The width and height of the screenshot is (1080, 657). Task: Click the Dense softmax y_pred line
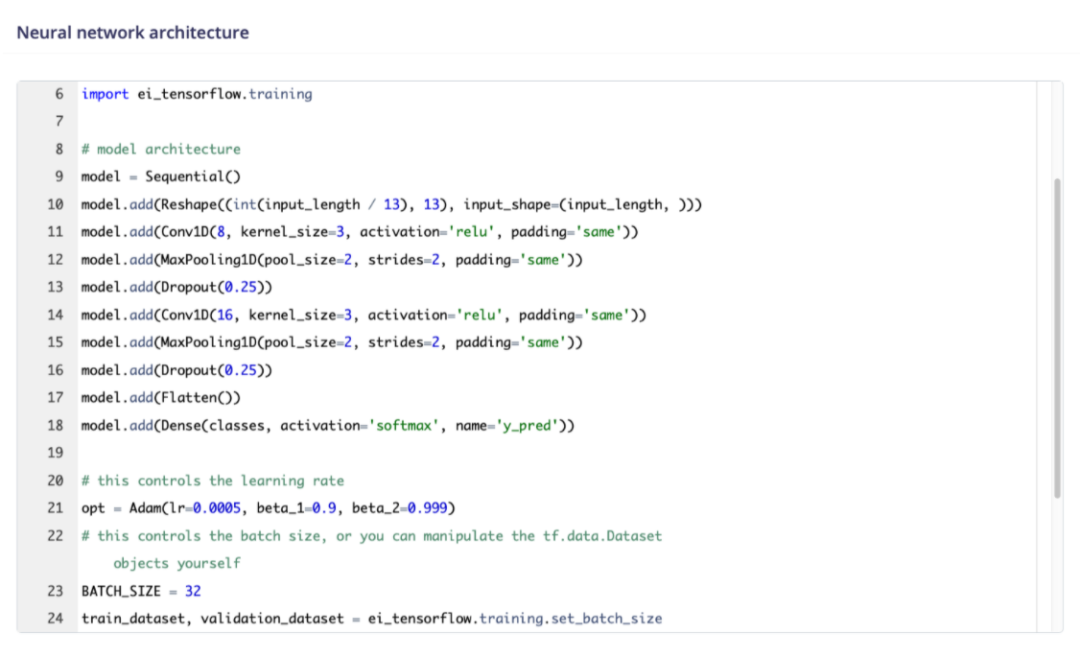pyautogui.click(x=328, y=426)
